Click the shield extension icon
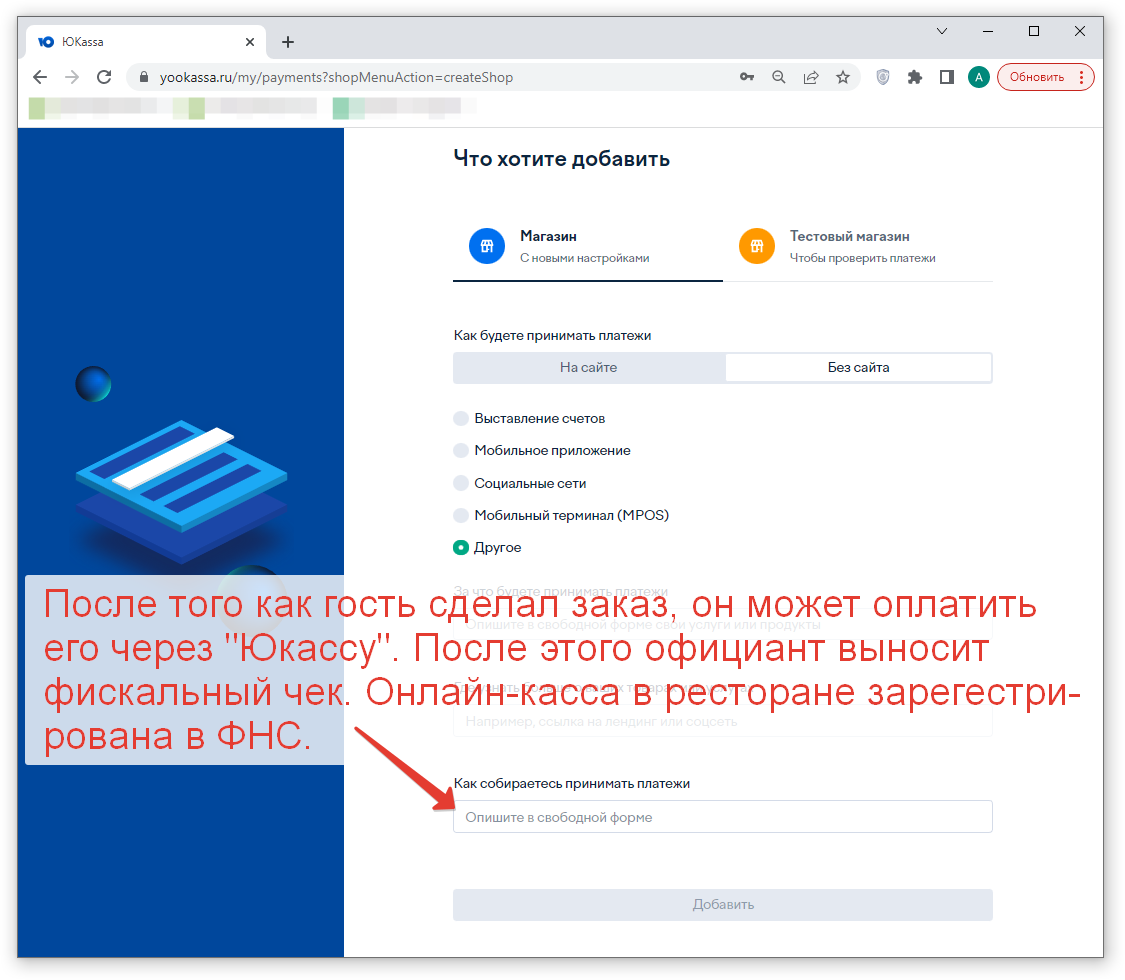The height and width of the screenshot is (980, 1125). [x=883, y=77]
